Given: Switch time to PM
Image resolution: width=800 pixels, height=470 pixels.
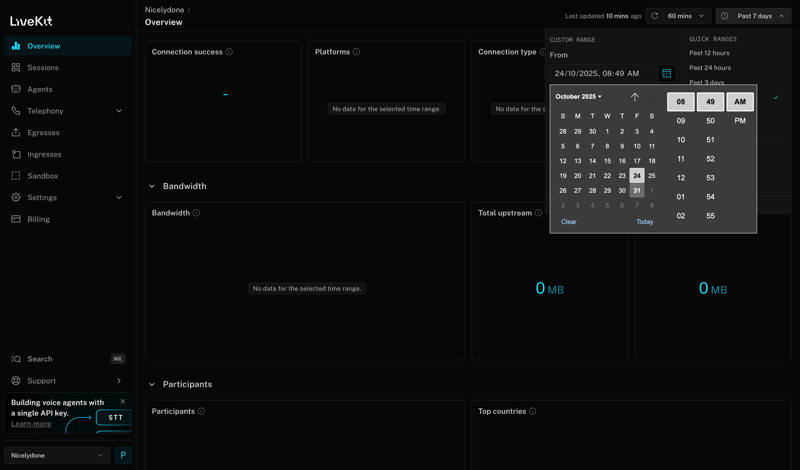Looking at the screenshot, I should click(740, 121).
